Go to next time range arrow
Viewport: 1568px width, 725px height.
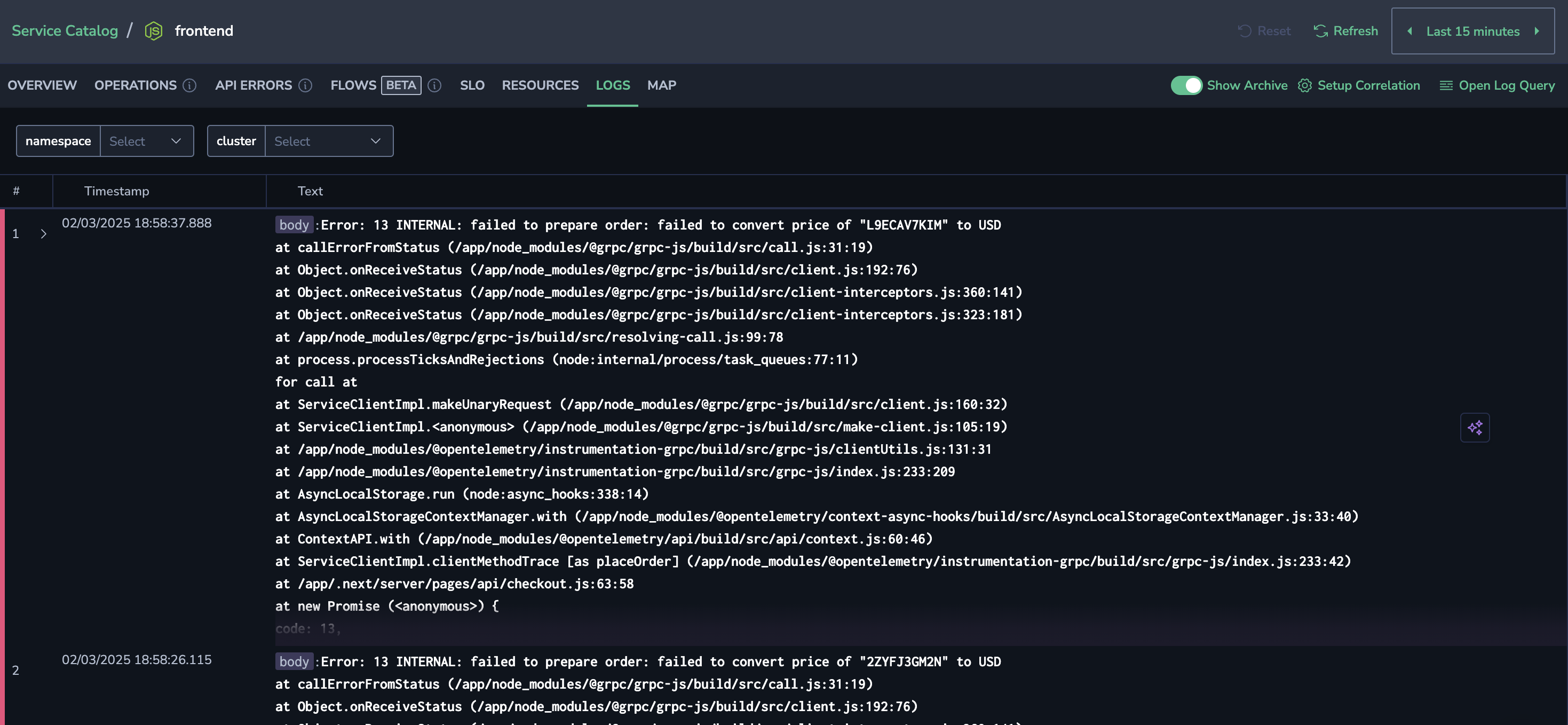coord(1537,31)
